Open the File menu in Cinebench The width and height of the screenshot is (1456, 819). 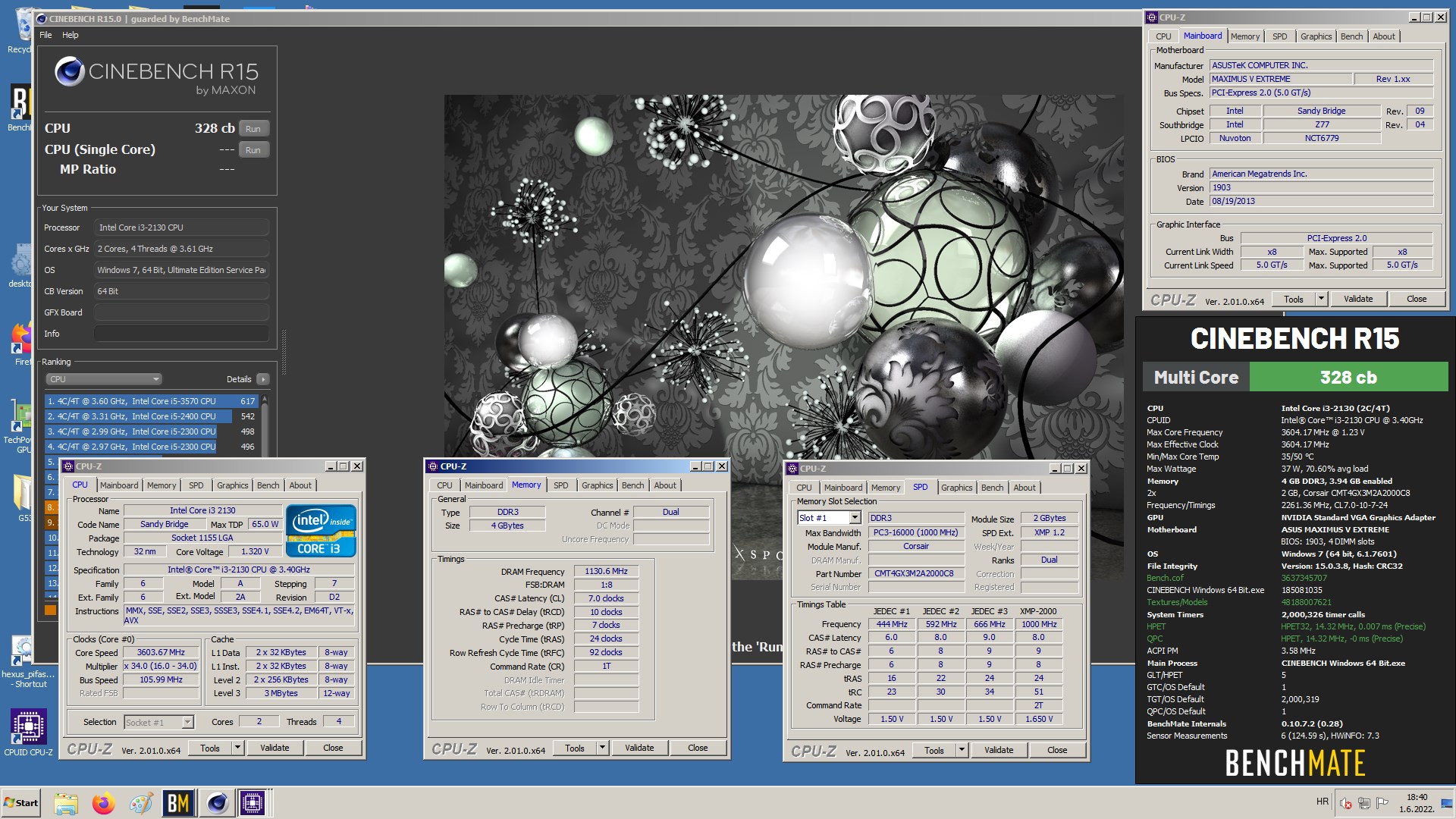pos(45,35)
